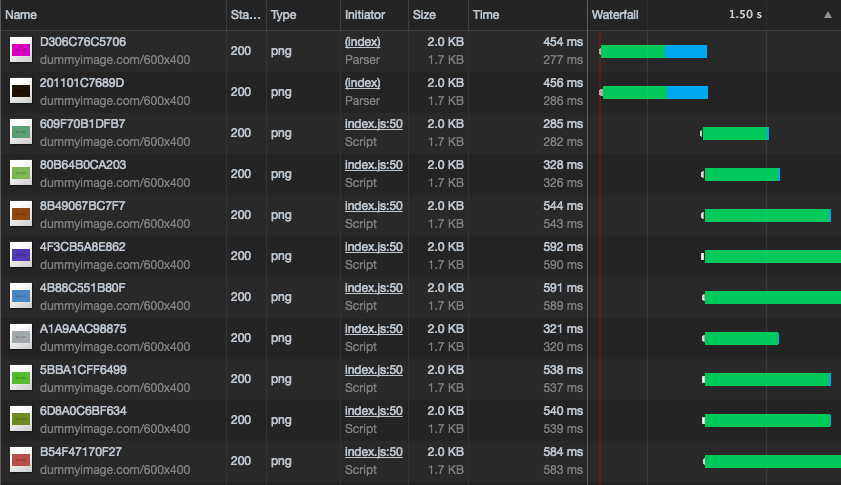Sort requests by Name column header
841x485 pixels.
click(x=22, y=15)
